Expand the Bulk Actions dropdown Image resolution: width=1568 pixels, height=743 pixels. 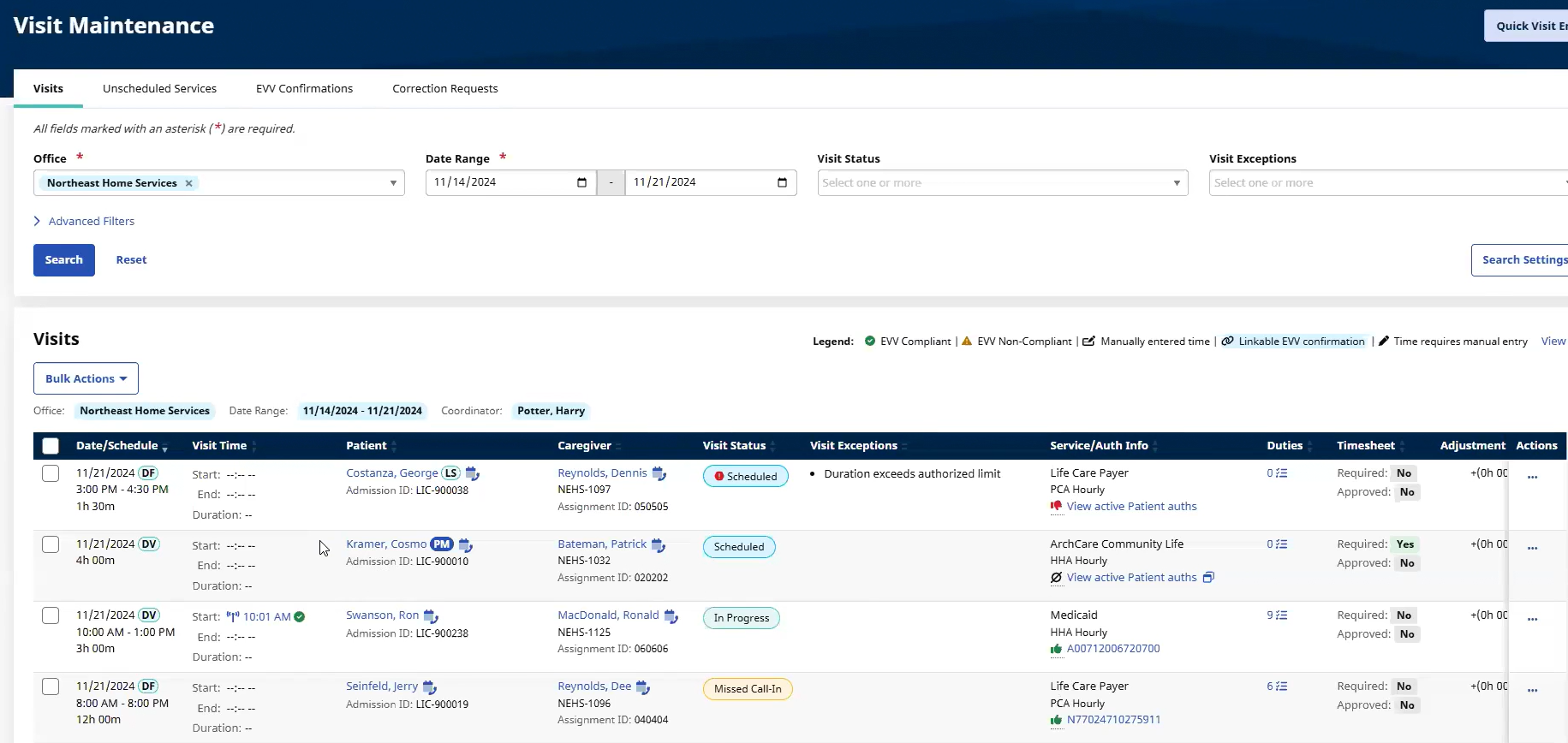pos(86,378)
